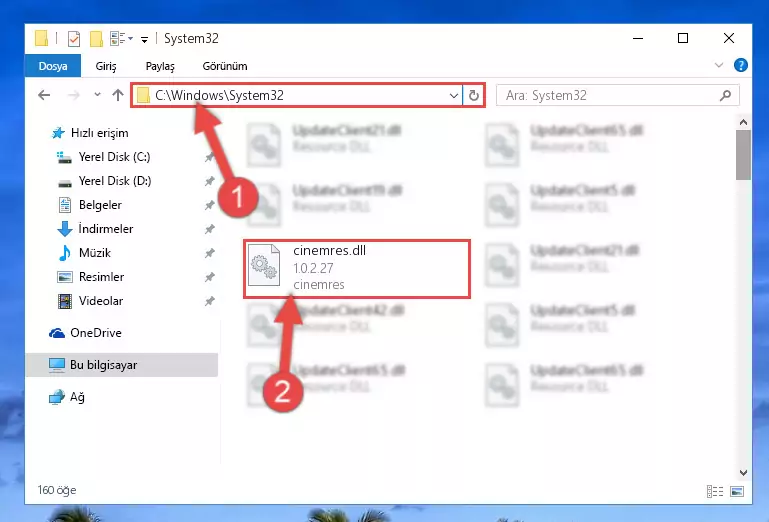Switch to Details view in status bar

pyautogui.click(x=715, y=491)
